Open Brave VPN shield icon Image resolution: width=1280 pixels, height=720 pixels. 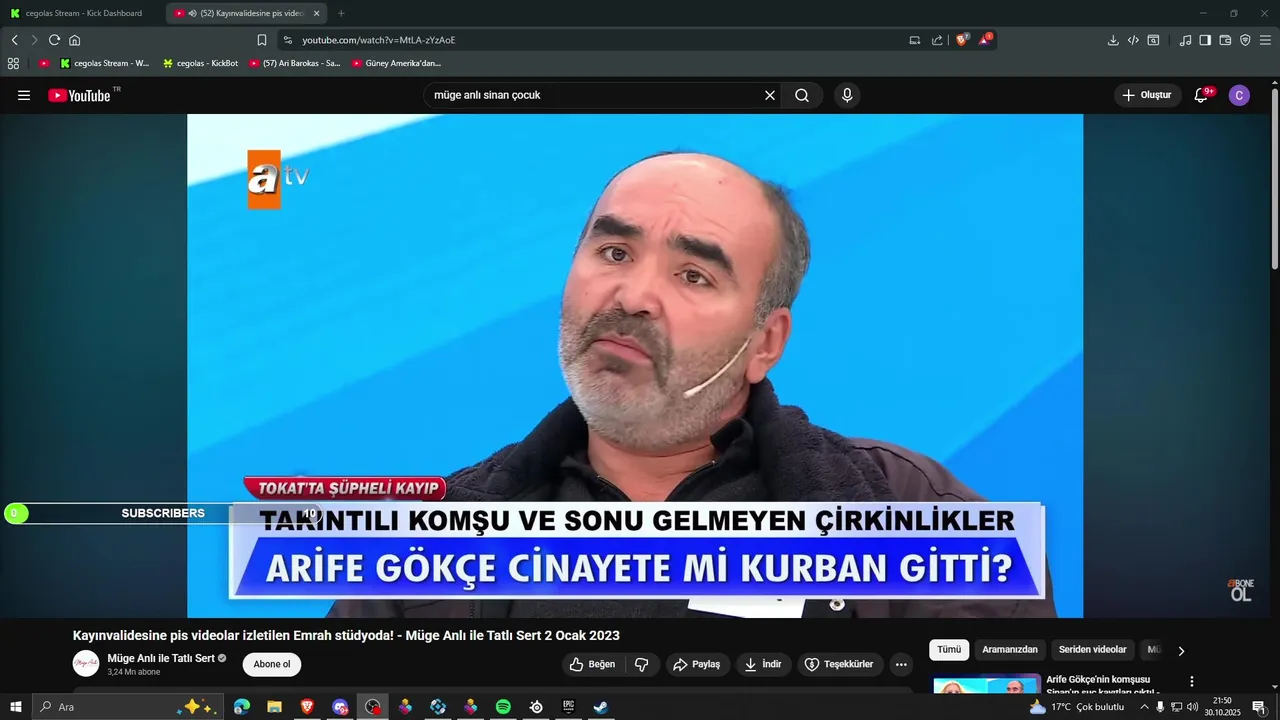pos(1245,40)
